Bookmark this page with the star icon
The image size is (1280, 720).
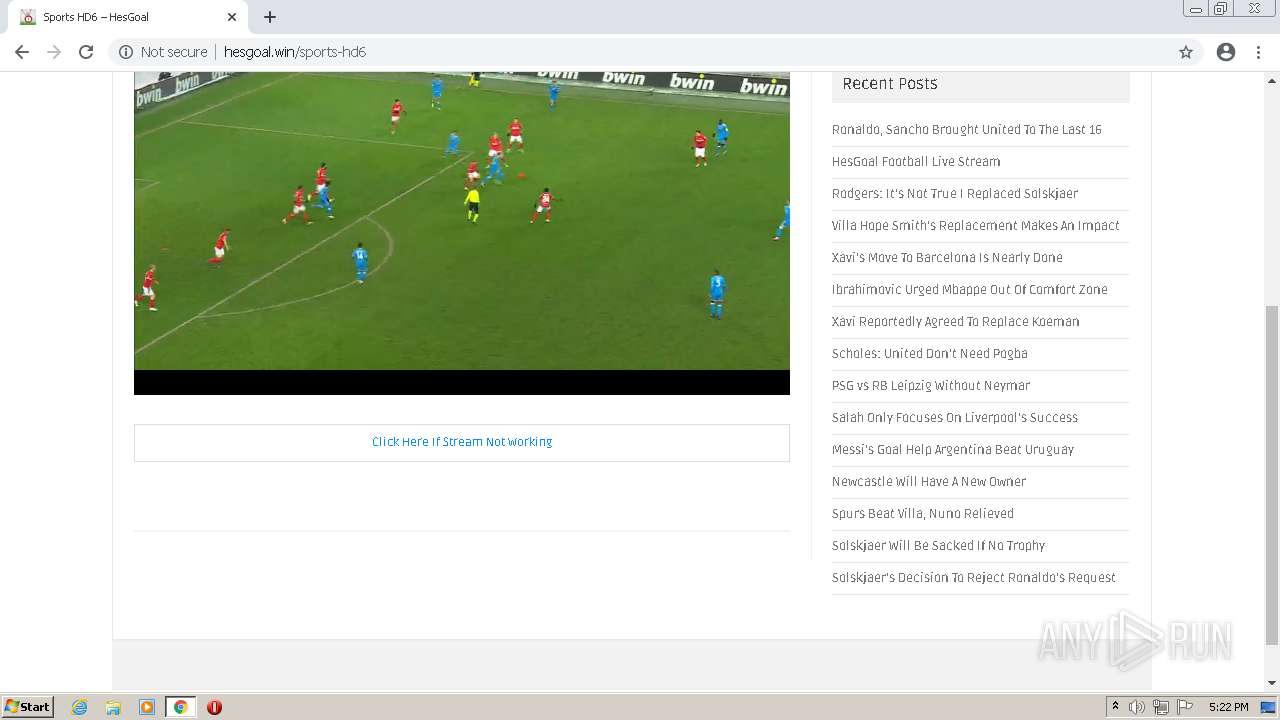1186,52
